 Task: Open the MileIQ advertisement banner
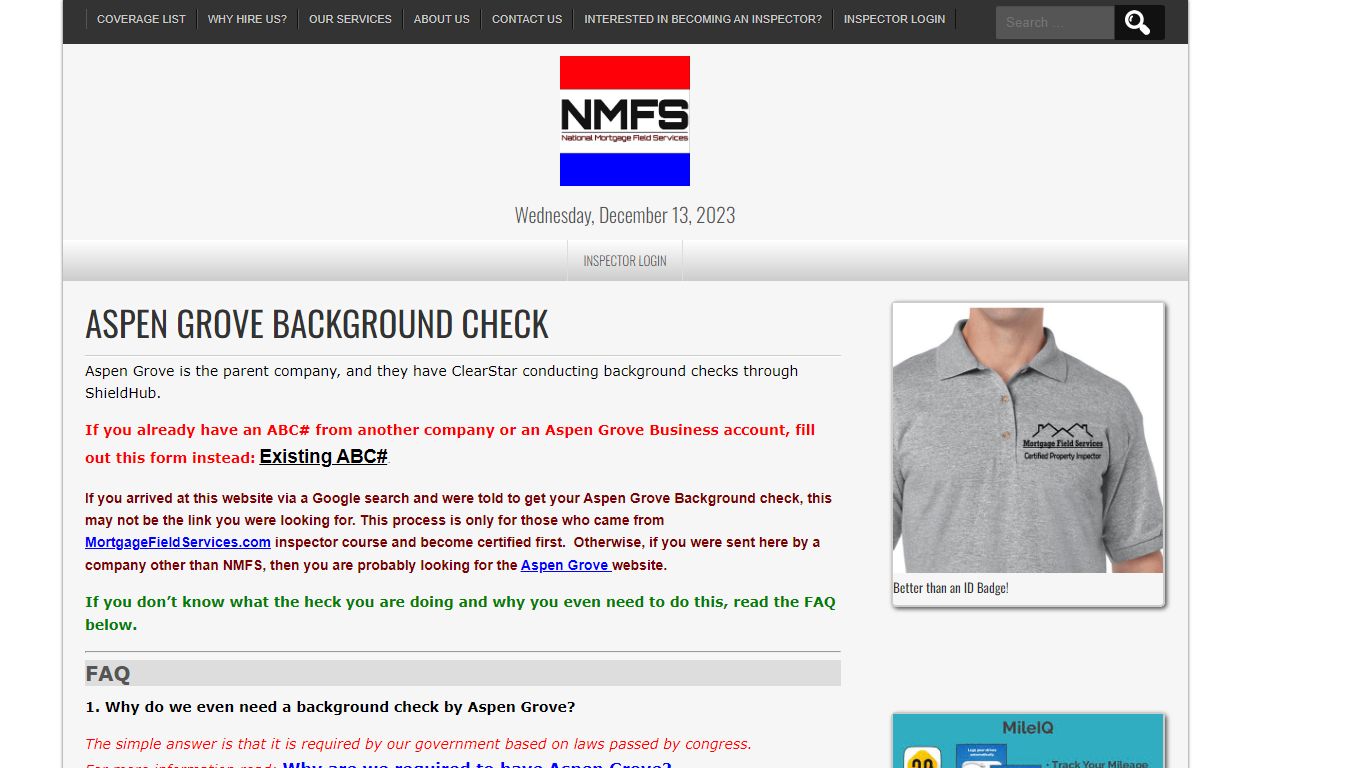coord(1028,741)
